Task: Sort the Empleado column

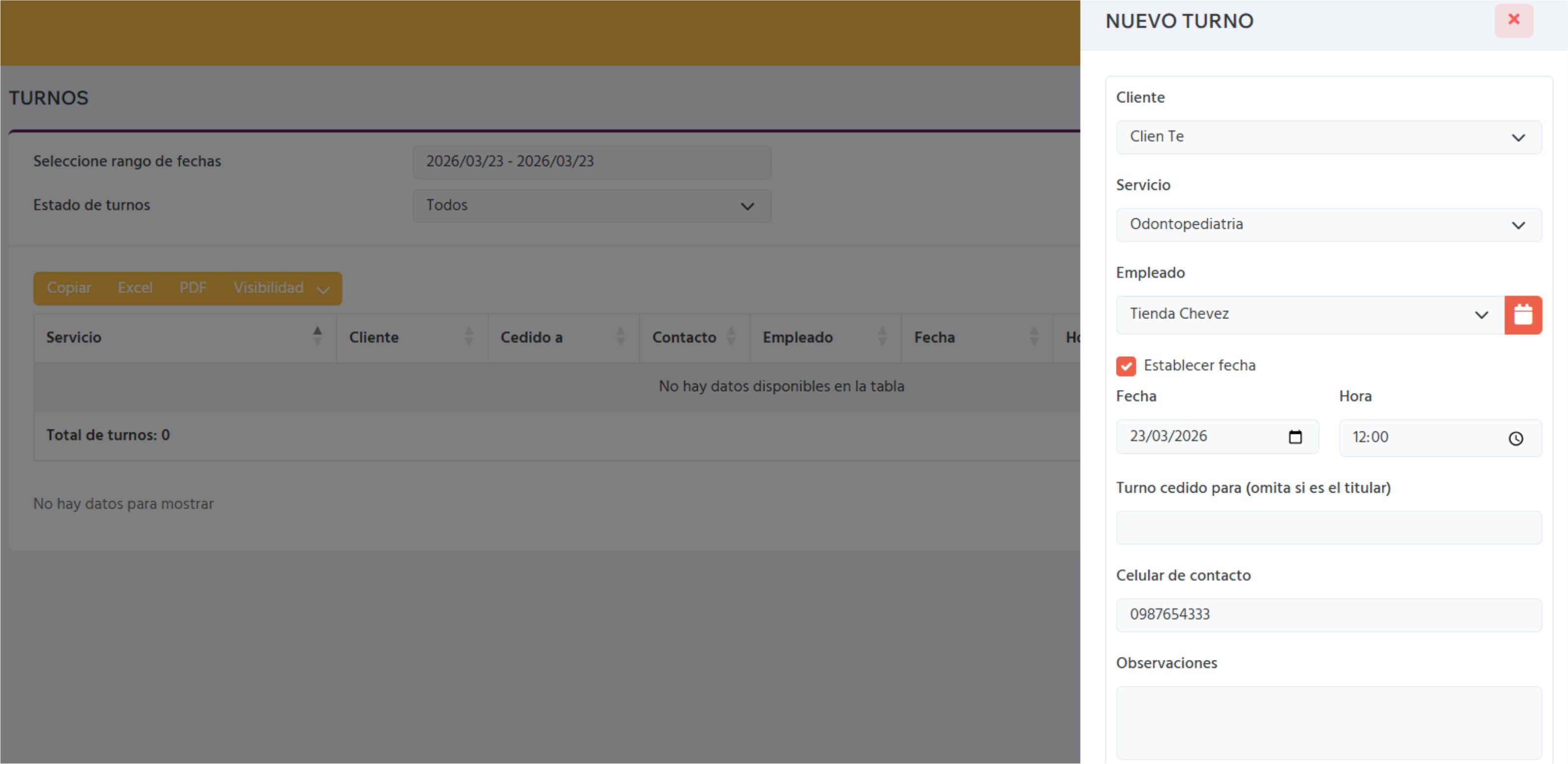Action: (883, 338)
